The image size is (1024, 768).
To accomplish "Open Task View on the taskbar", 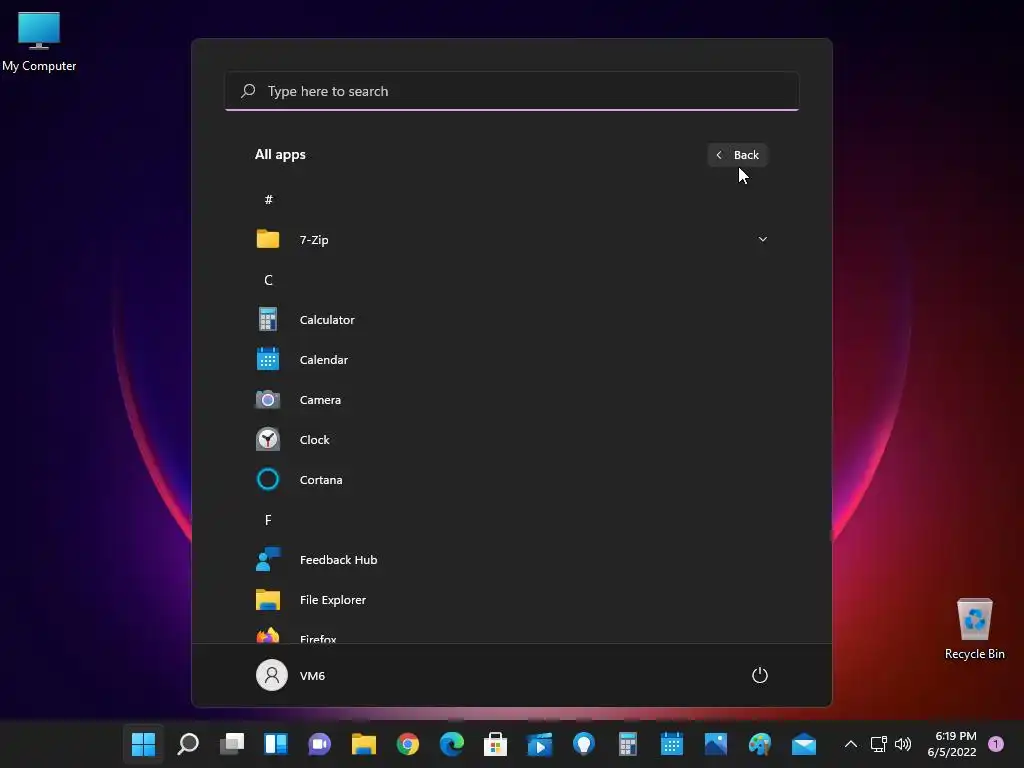I will 232,743.
